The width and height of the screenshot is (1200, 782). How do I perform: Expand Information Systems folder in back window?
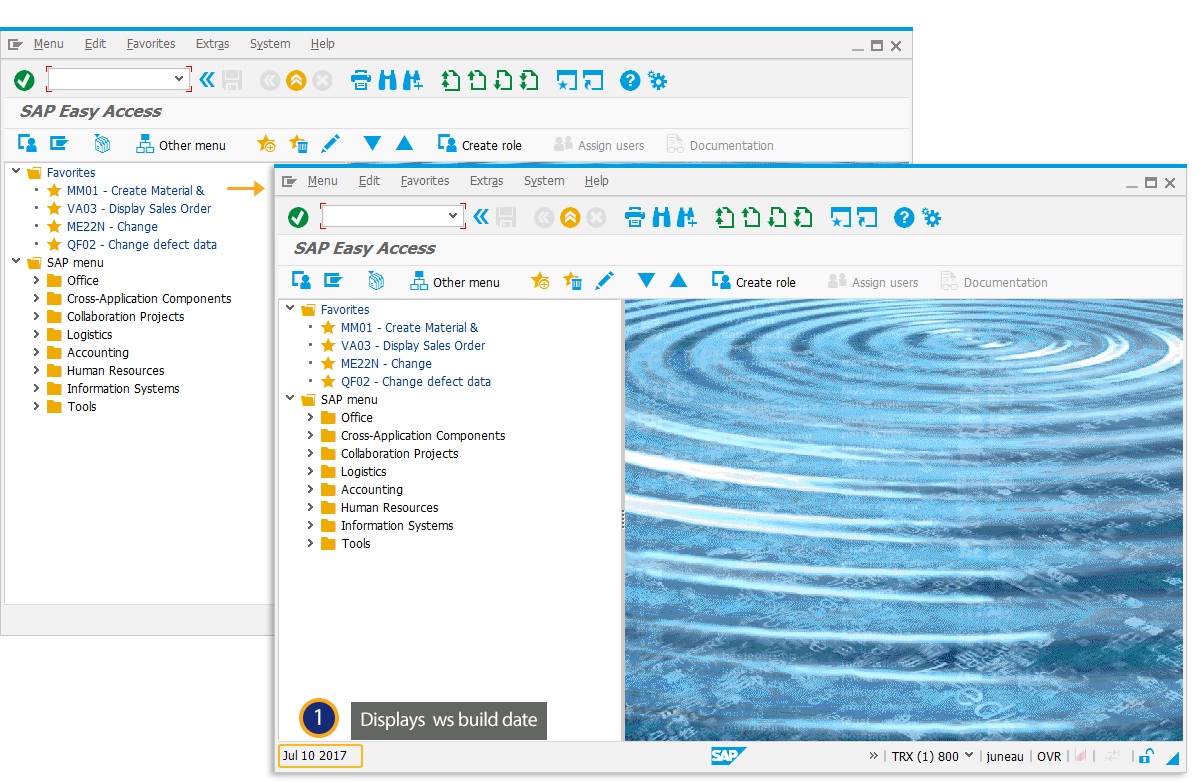click(x=37, y=388)
